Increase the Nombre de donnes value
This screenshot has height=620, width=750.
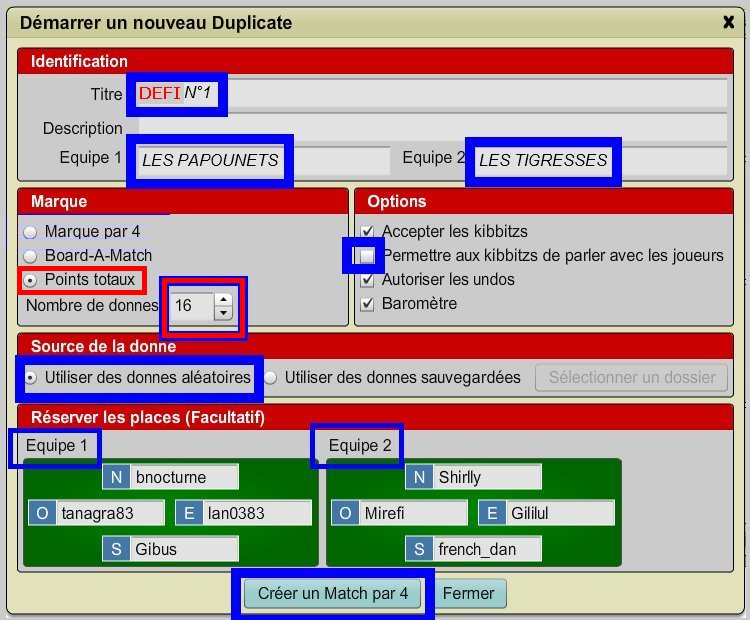[223, 298]
